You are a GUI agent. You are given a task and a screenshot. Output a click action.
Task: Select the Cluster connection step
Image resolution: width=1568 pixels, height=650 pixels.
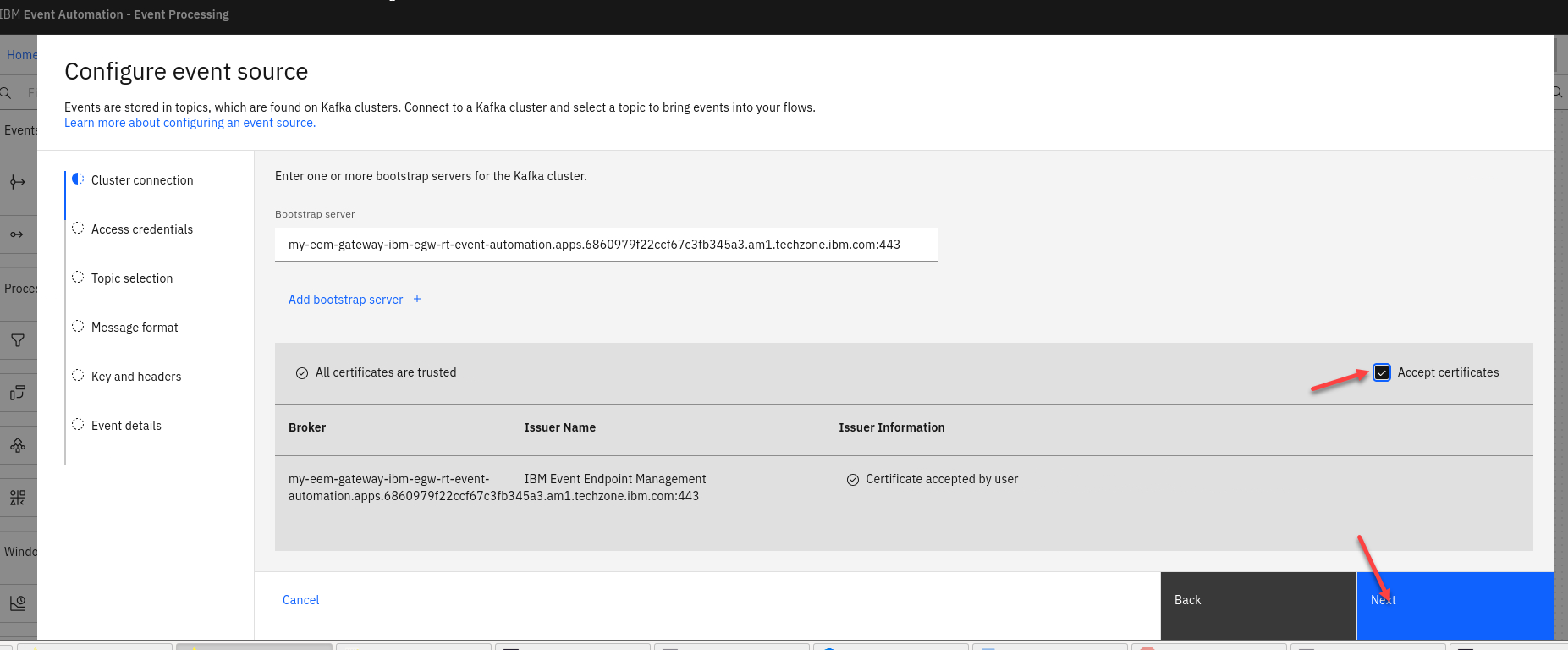click(142, 180)
